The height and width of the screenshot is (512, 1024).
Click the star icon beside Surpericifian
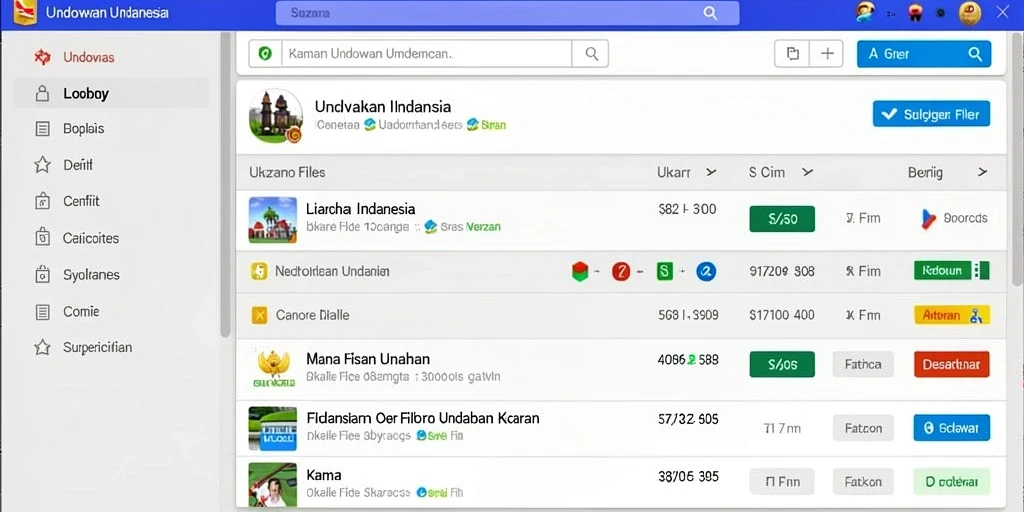click(x=42, y=347)
